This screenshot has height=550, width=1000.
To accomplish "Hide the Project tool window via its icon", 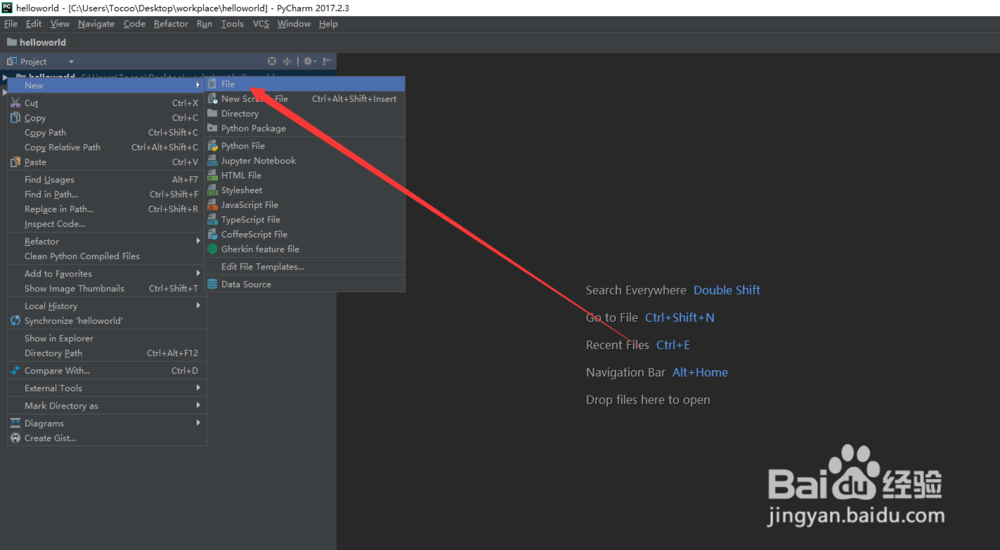I will tap(327, 61).
